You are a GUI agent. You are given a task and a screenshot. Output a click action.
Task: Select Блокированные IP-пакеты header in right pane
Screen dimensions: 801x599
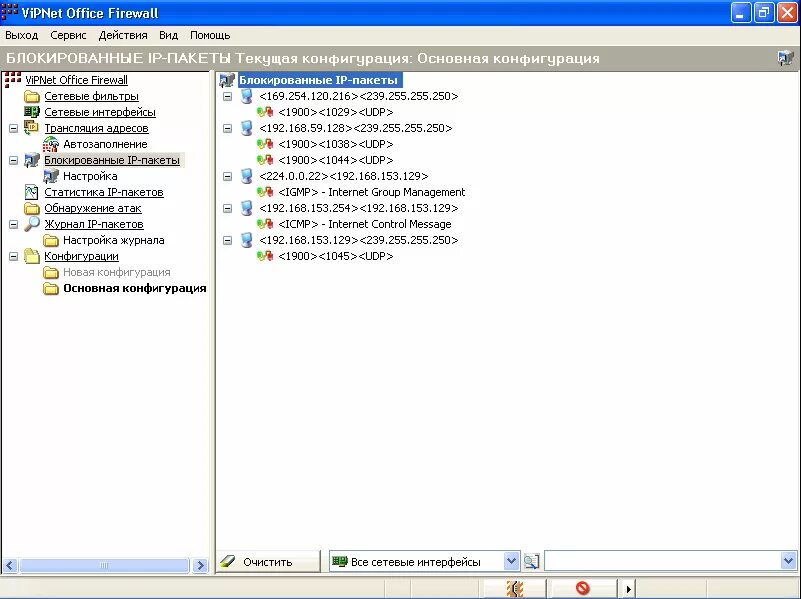click(320, 80)
